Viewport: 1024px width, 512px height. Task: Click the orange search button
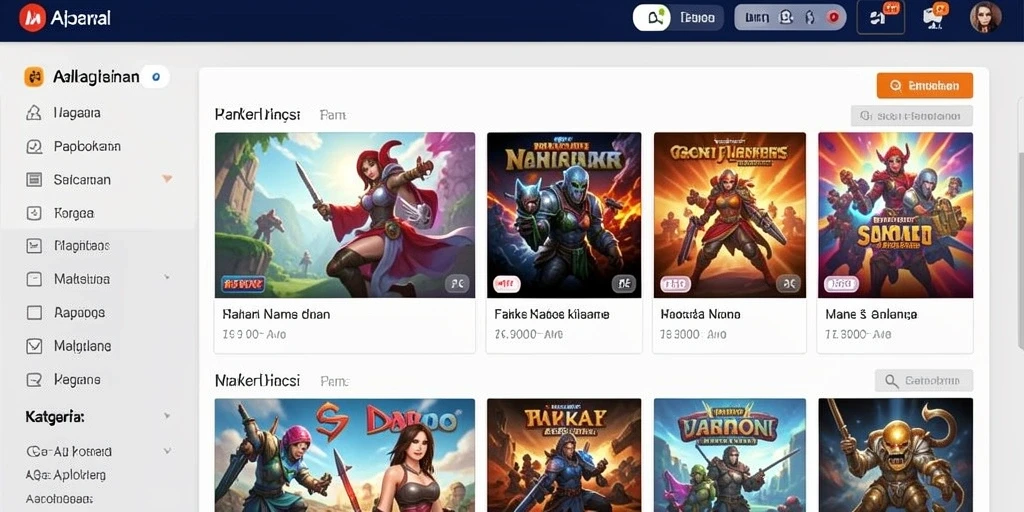924,86
